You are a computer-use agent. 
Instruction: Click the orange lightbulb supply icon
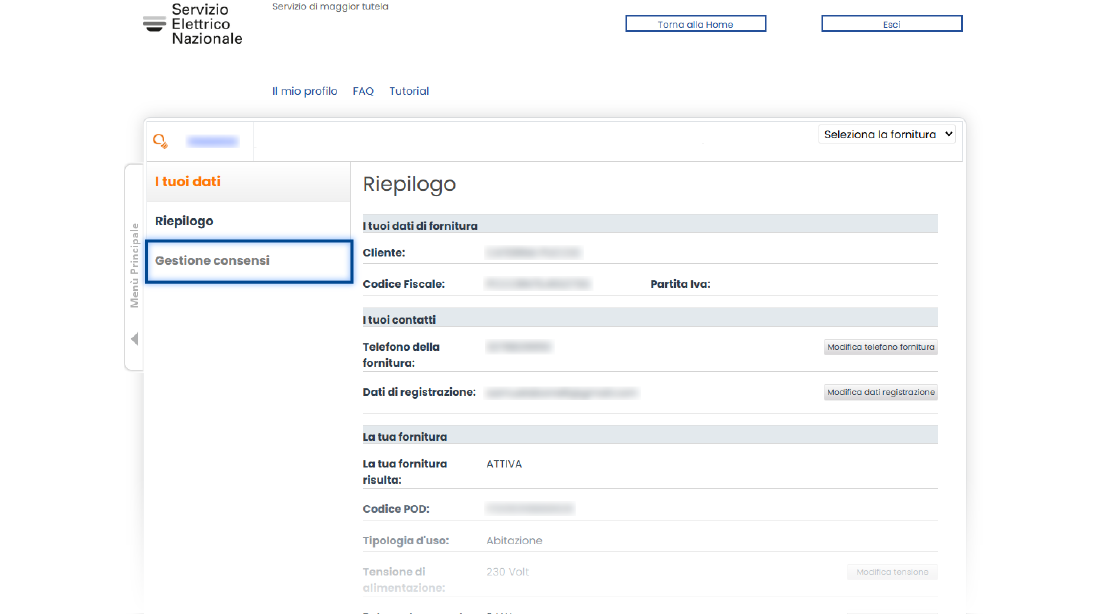pyautogui.click(x=160, y=142)
